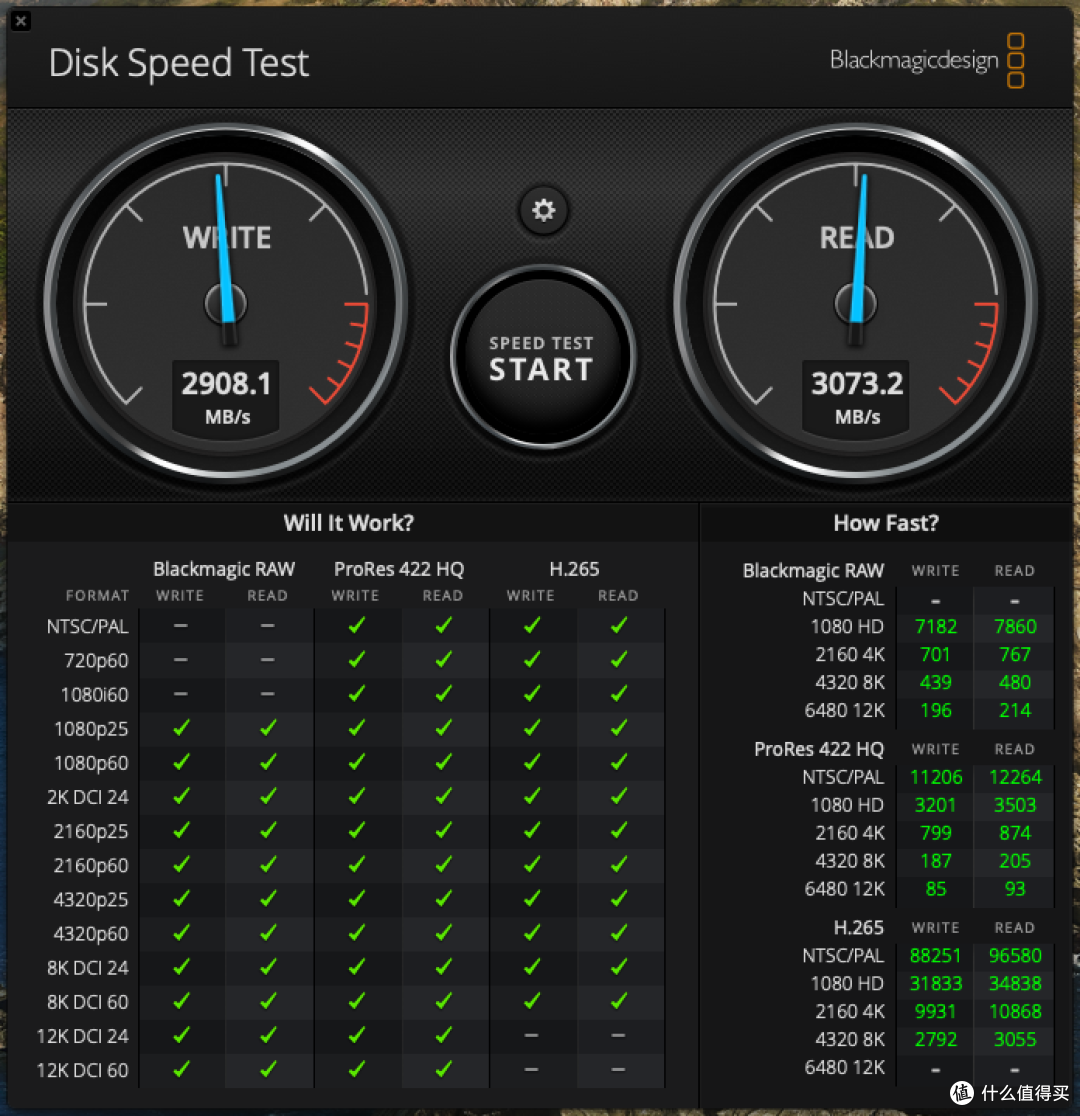Click H.265 4320 8K write value 2792

[x=935, y=1039]
